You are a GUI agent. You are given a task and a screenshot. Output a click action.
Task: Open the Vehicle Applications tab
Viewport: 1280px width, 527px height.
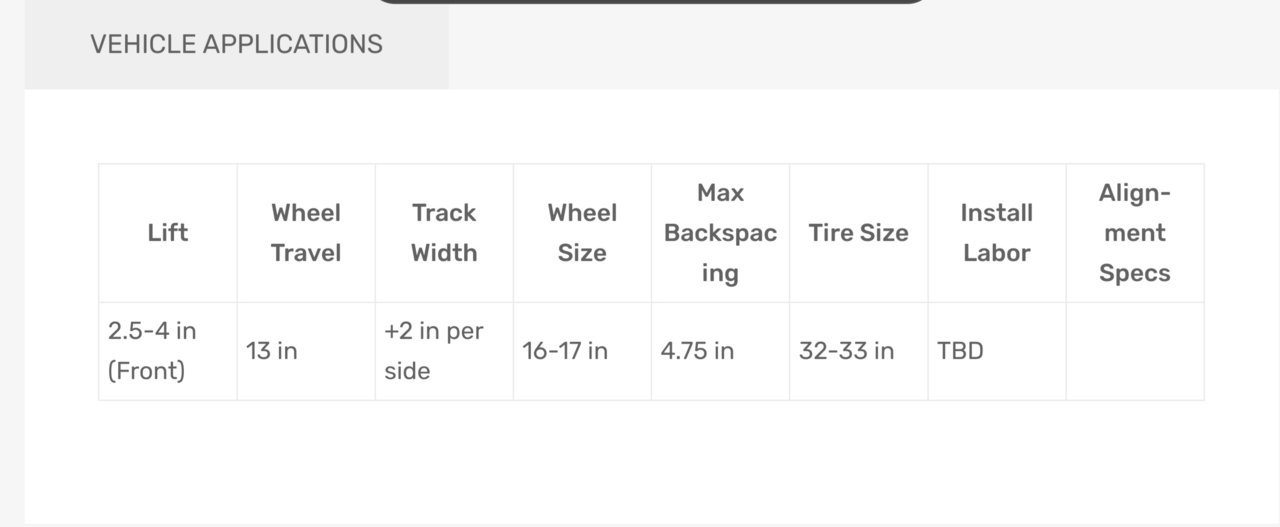pos(237,44)
